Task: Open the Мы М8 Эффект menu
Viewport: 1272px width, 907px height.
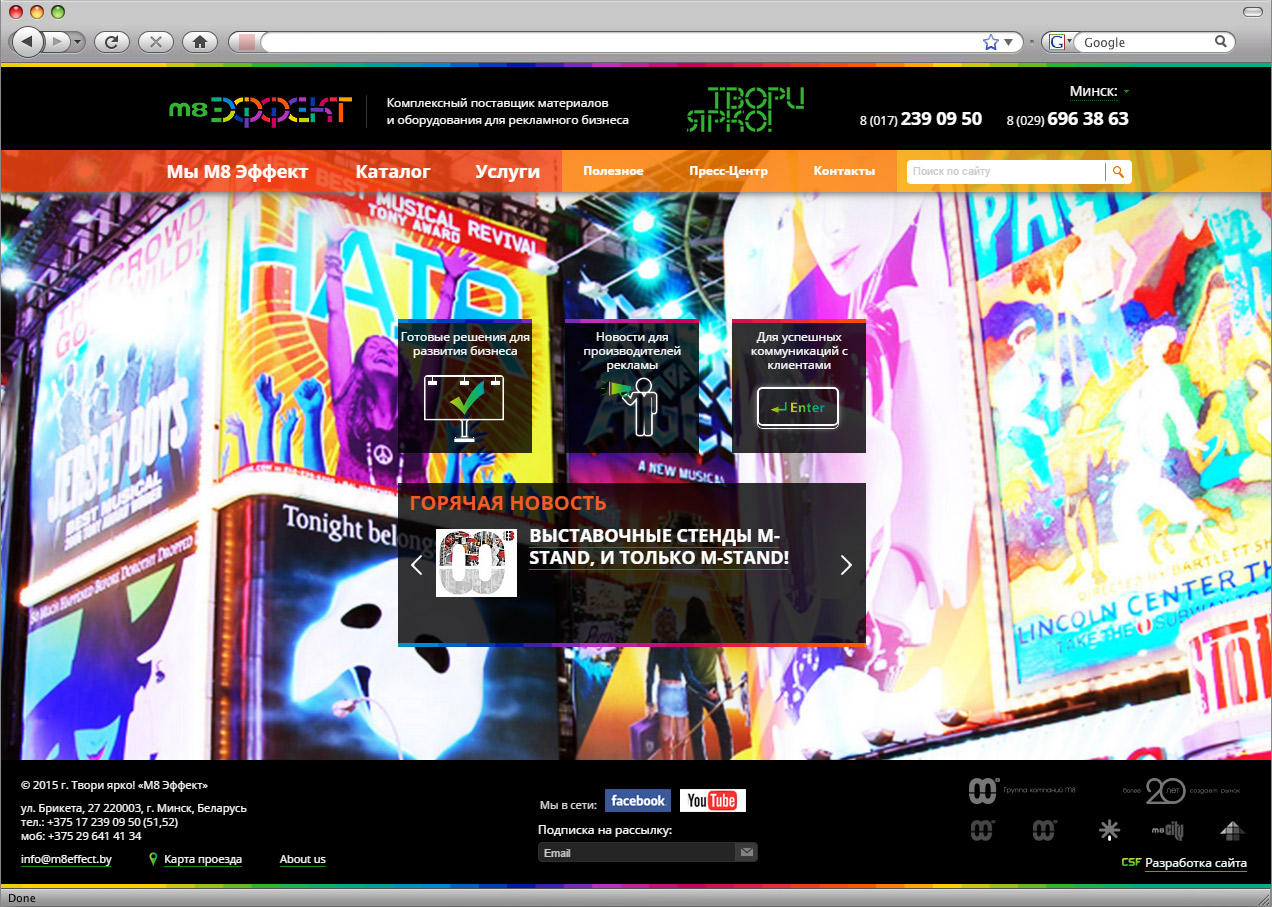Action: click(x=237, y=172)
